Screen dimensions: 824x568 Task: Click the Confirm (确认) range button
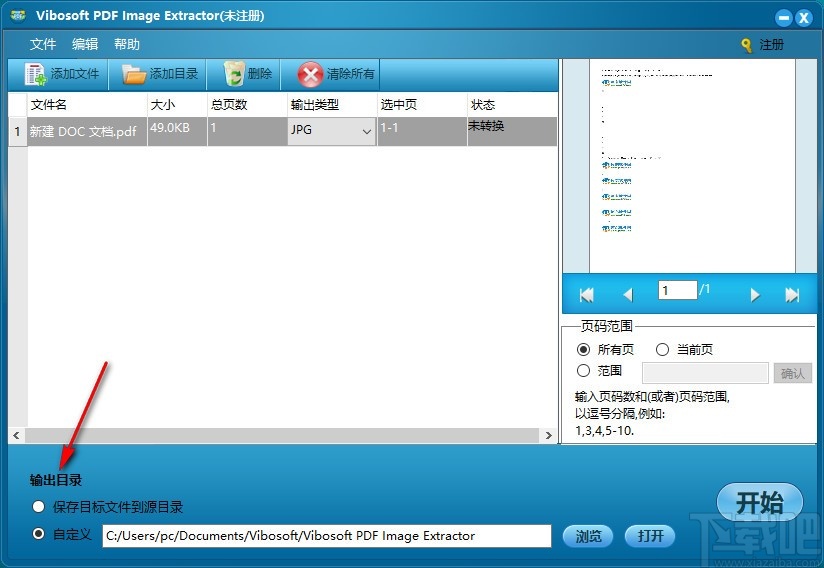pos(792,373)
